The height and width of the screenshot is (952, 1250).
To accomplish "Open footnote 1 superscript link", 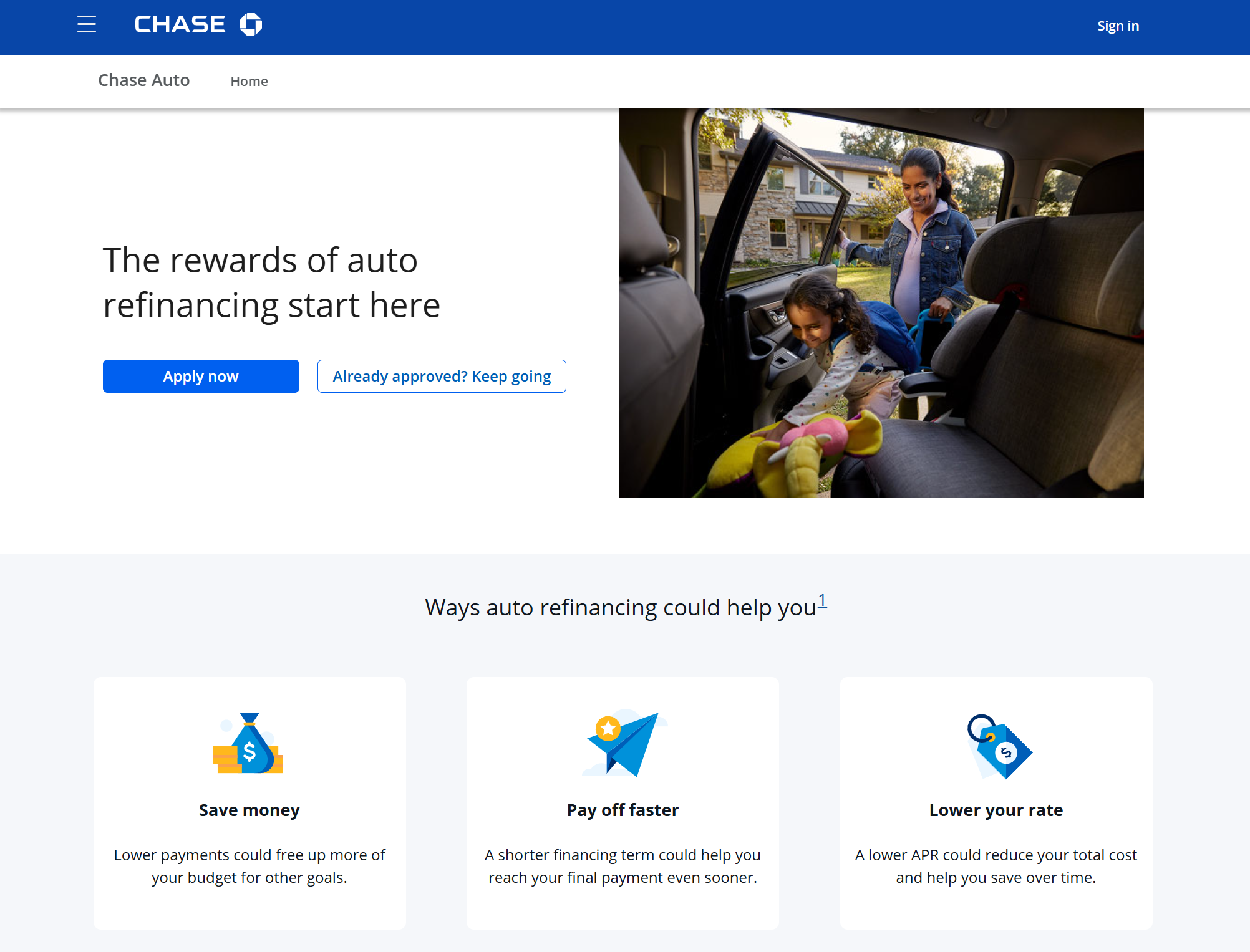I will click(822, 600).
